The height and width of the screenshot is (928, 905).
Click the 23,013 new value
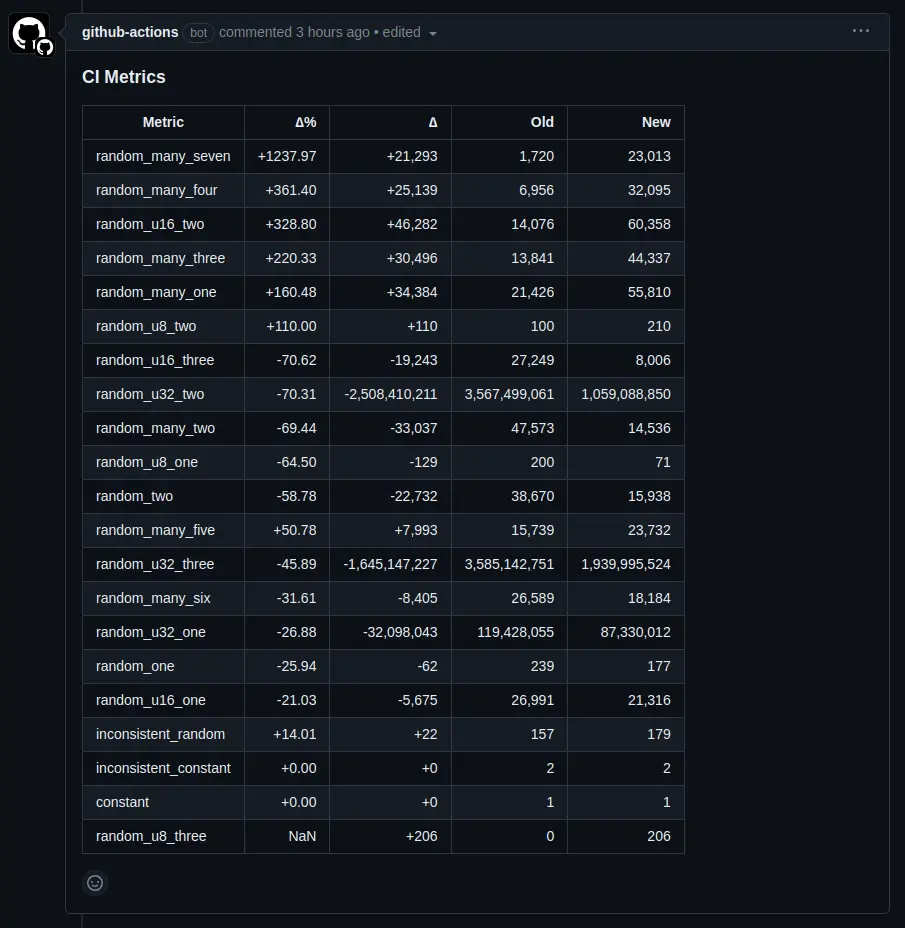pos(649,156)
